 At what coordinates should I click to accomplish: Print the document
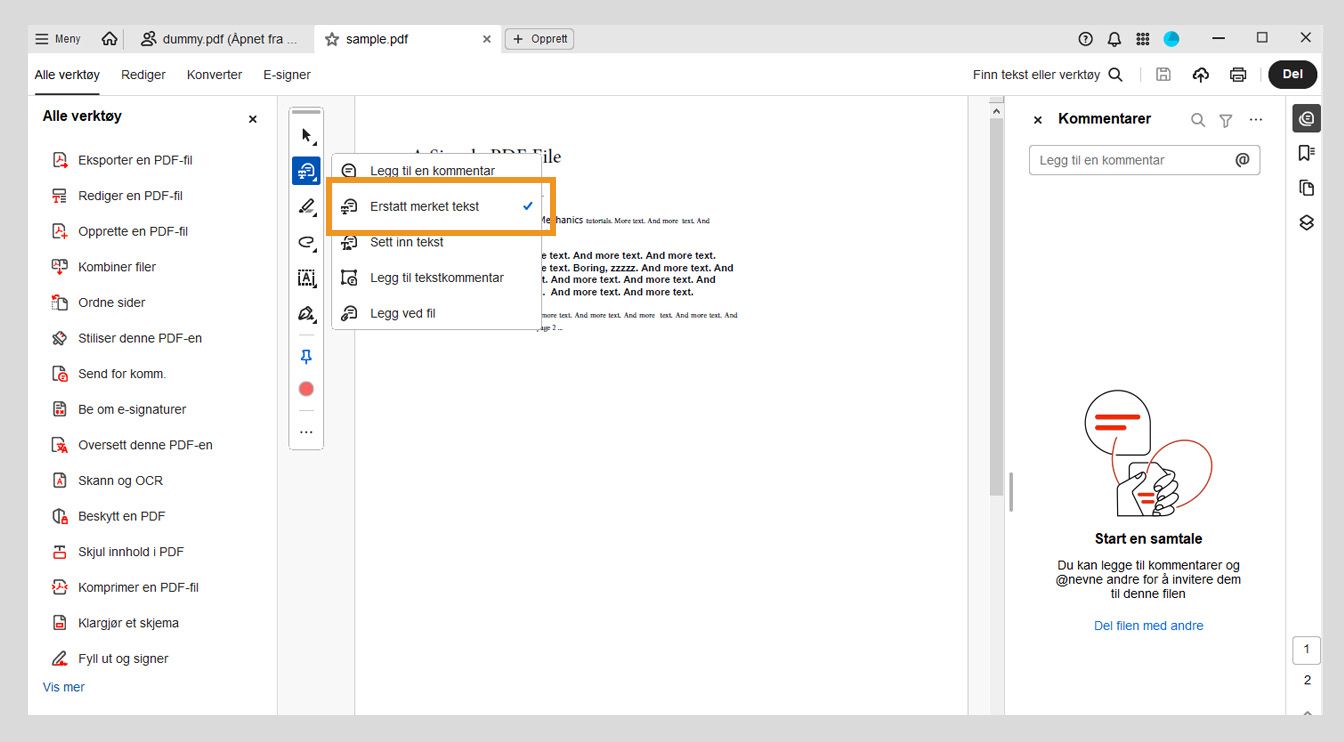point(1238,75)
